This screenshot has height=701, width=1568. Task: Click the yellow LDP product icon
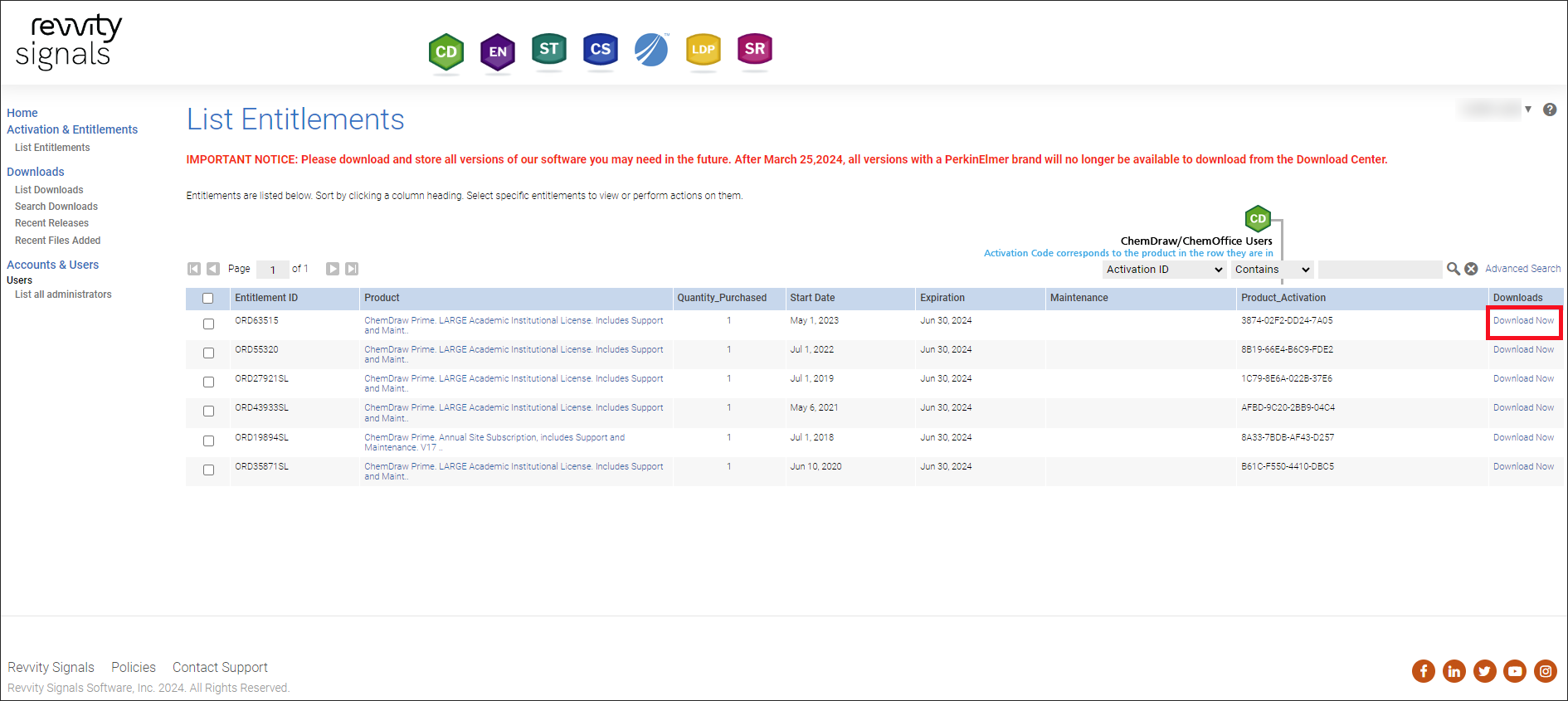[704, 50]
